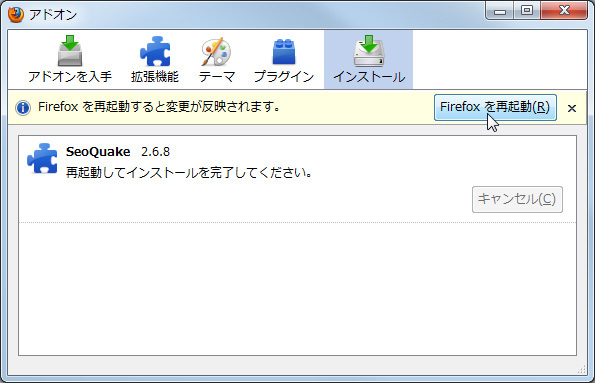Click the Firefox logo in the title bar
This screenshot has width=595, height=383.
(16, 14)
